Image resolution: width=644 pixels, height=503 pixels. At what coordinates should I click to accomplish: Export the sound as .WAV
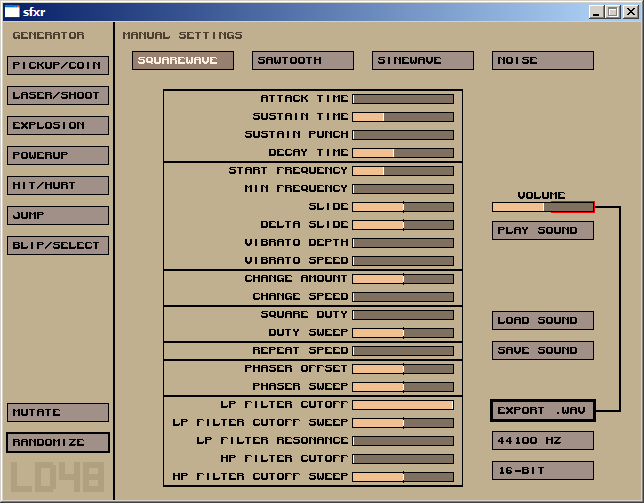pos(542,411)
